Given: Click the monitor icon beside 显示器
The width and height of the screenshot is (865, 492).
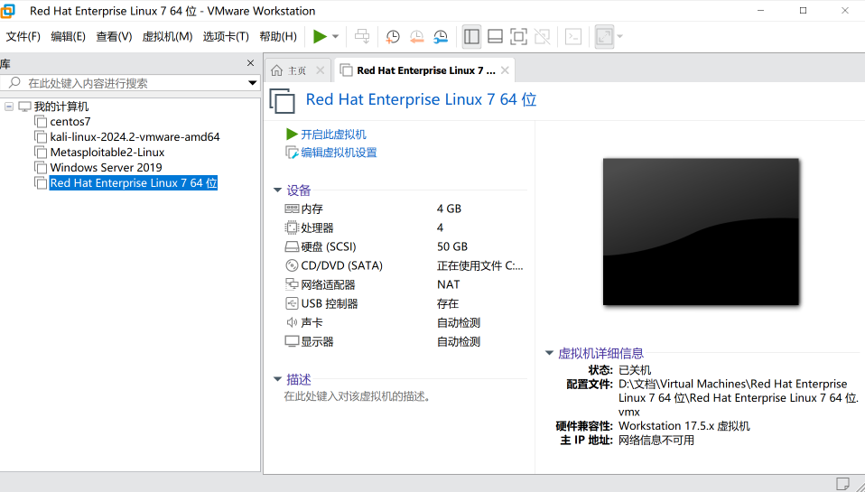Looking at the screenshot, I should (291, 341).
